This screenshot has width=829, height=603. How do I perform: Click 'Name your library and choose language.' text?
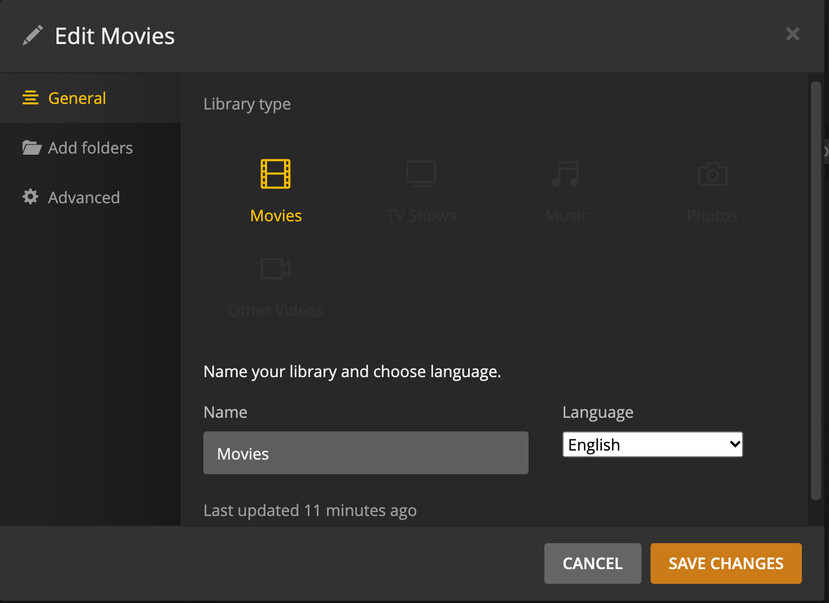tap(352, 372)
